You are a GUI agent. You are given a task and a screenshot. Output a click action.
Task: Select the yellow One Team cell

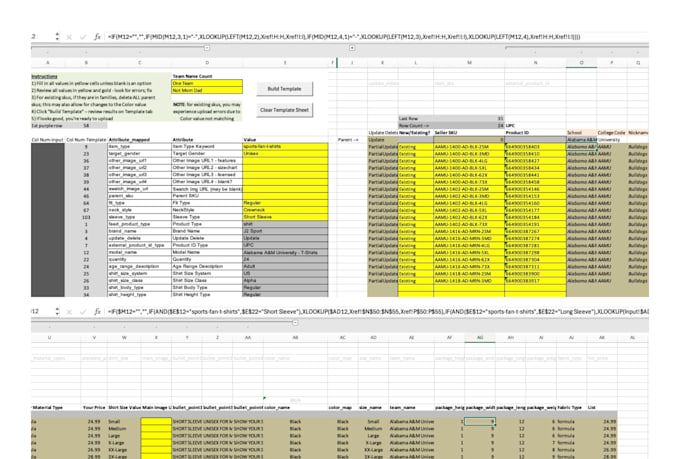point(207,83)
